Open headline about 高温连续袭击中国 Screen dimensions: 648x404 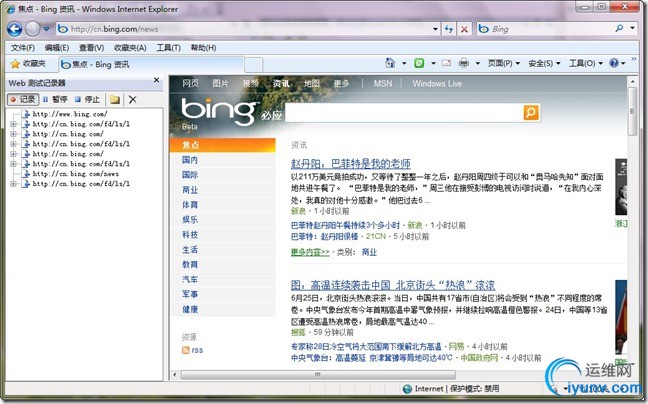click(x=393, y=285)
